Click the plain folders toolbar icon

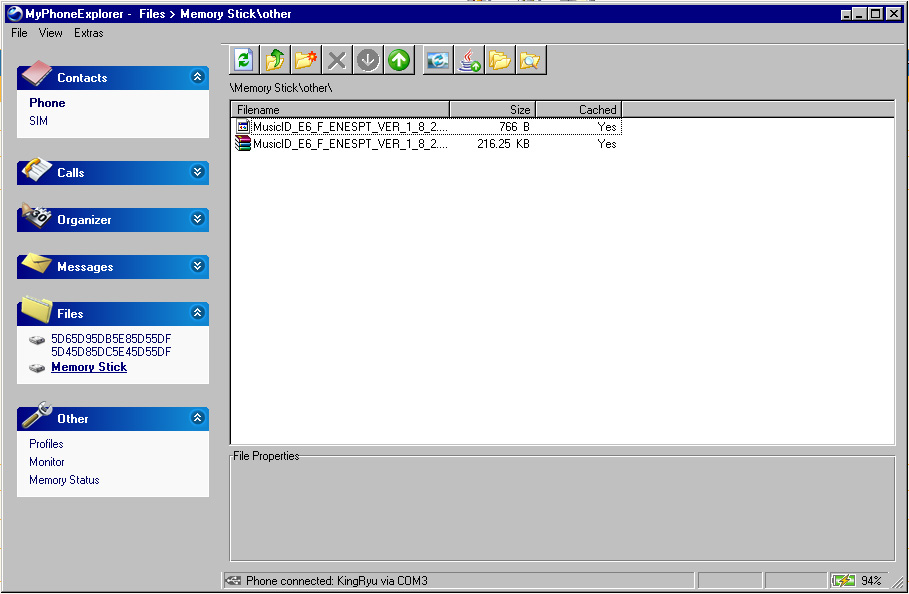[x=499, y=61]
